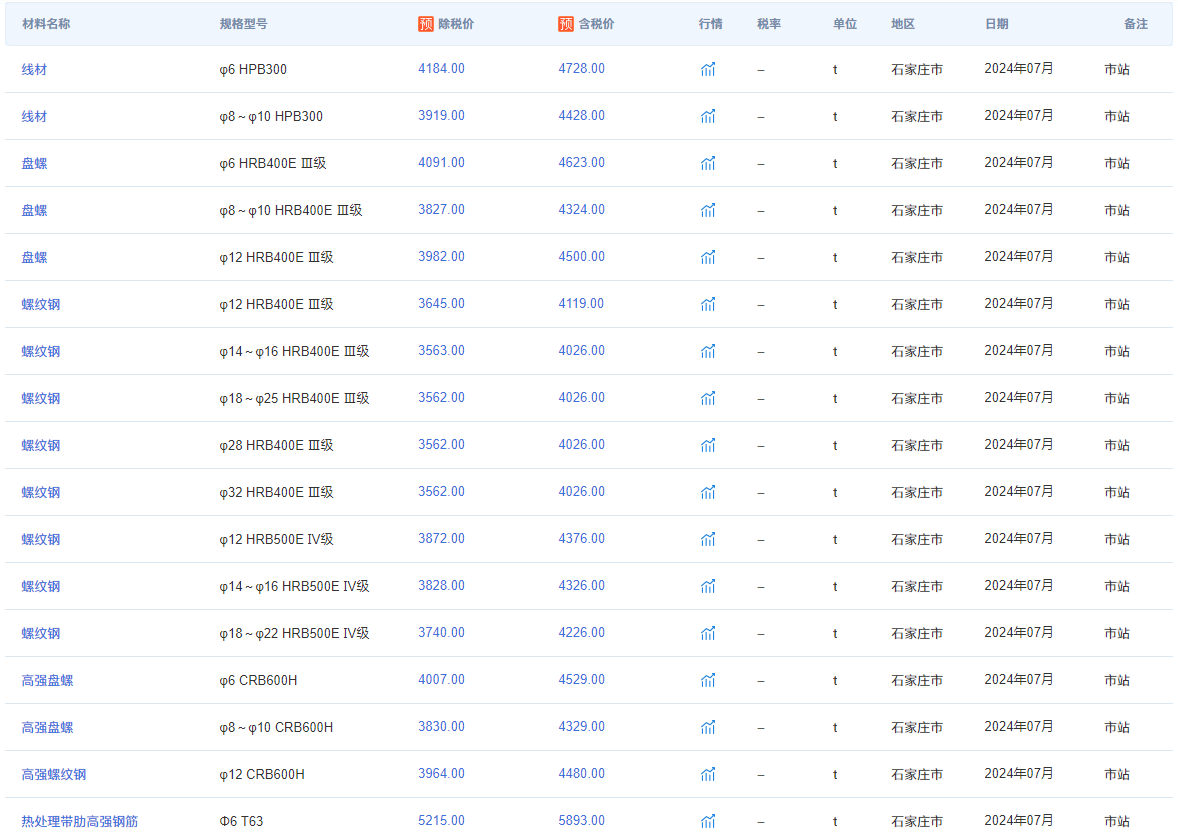Click the 材料名称 column header
The height and width of the screenshot is (832, 1178).
tap(46, 24)
